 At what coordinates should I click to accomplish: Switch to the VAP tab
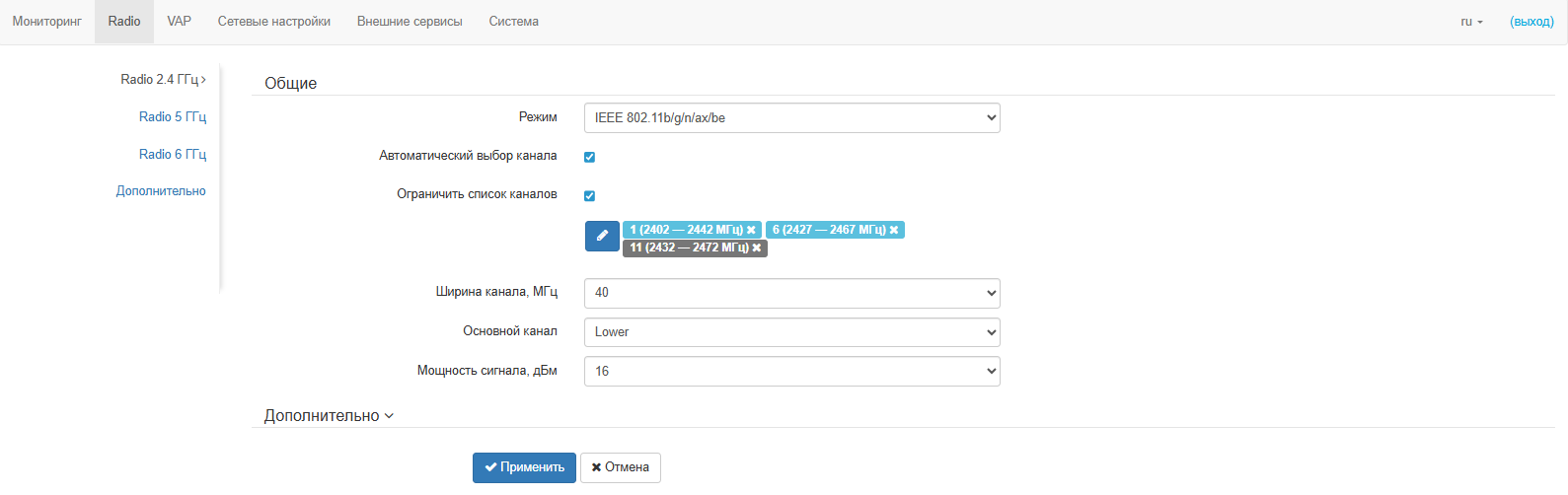[179, 22]
